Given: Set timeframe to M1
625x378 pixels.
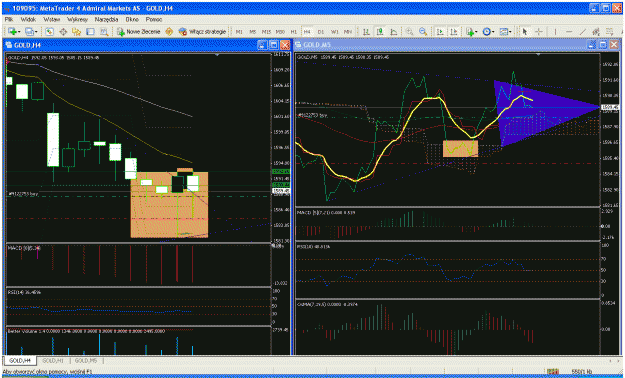Looking at the screenshot, I should point(239,32).
